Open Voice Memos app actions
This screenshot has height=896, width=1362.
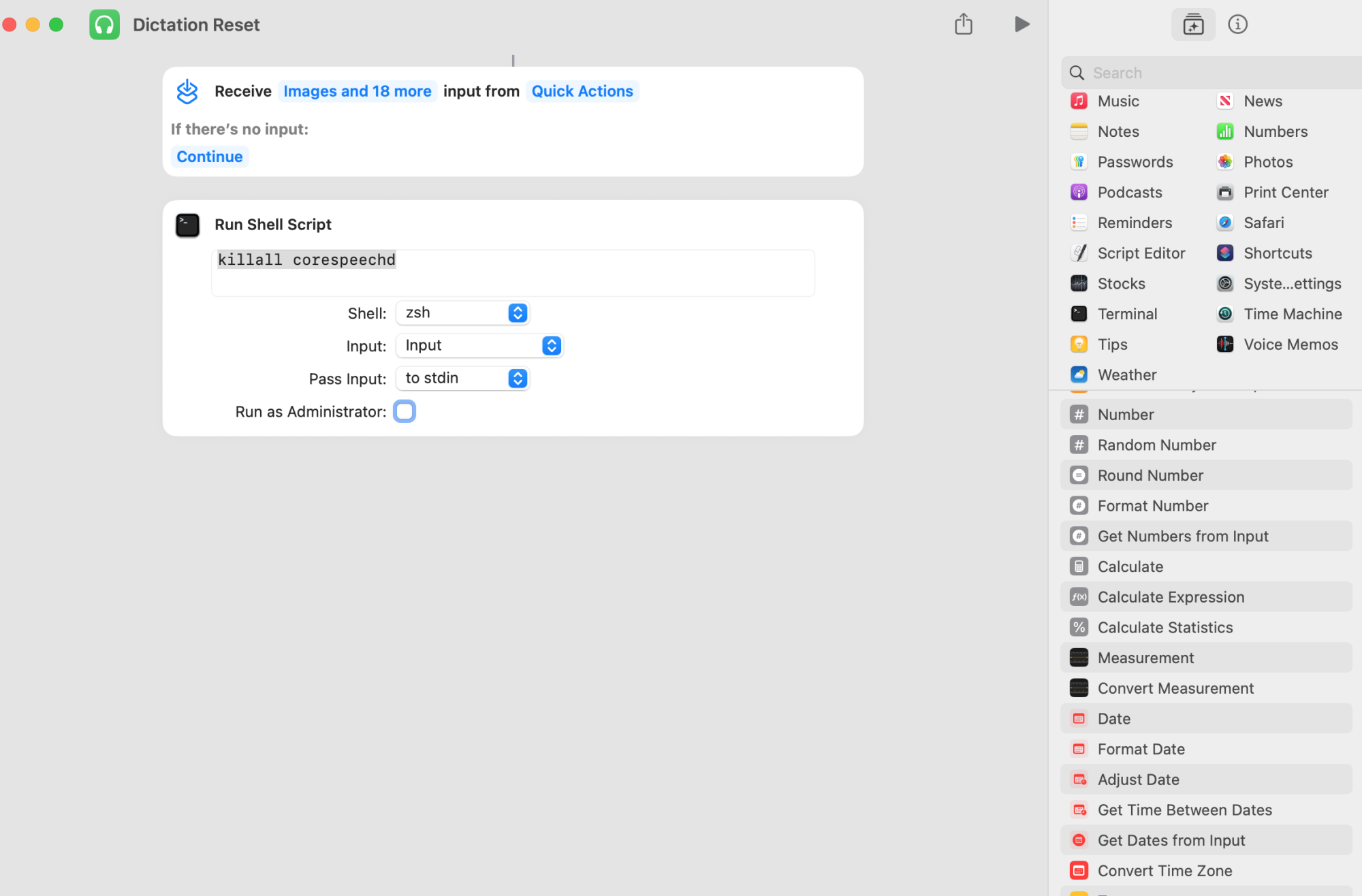coord(1290,345)
